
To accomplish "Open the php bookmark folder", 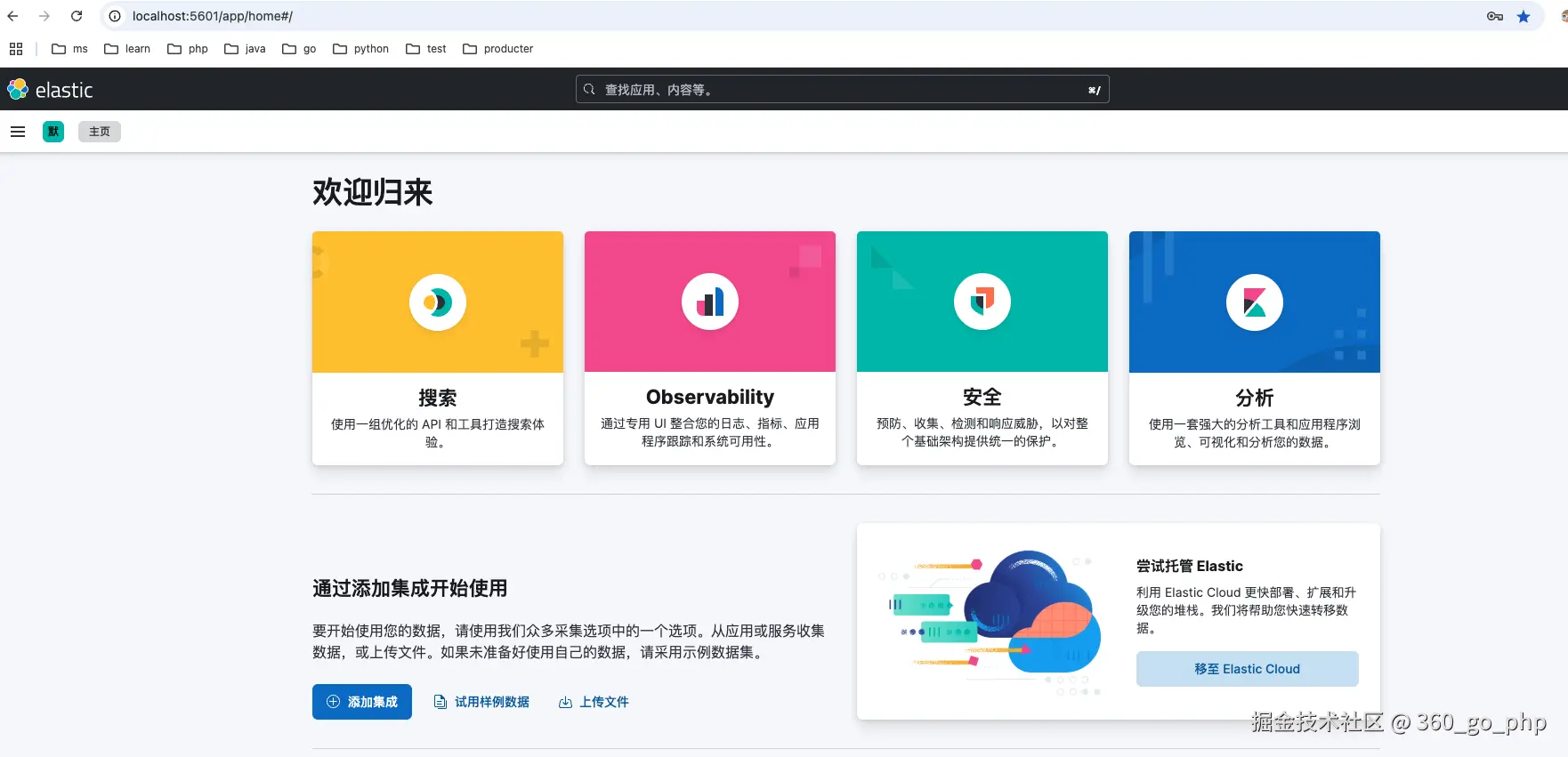I will (x=188, y=49).
